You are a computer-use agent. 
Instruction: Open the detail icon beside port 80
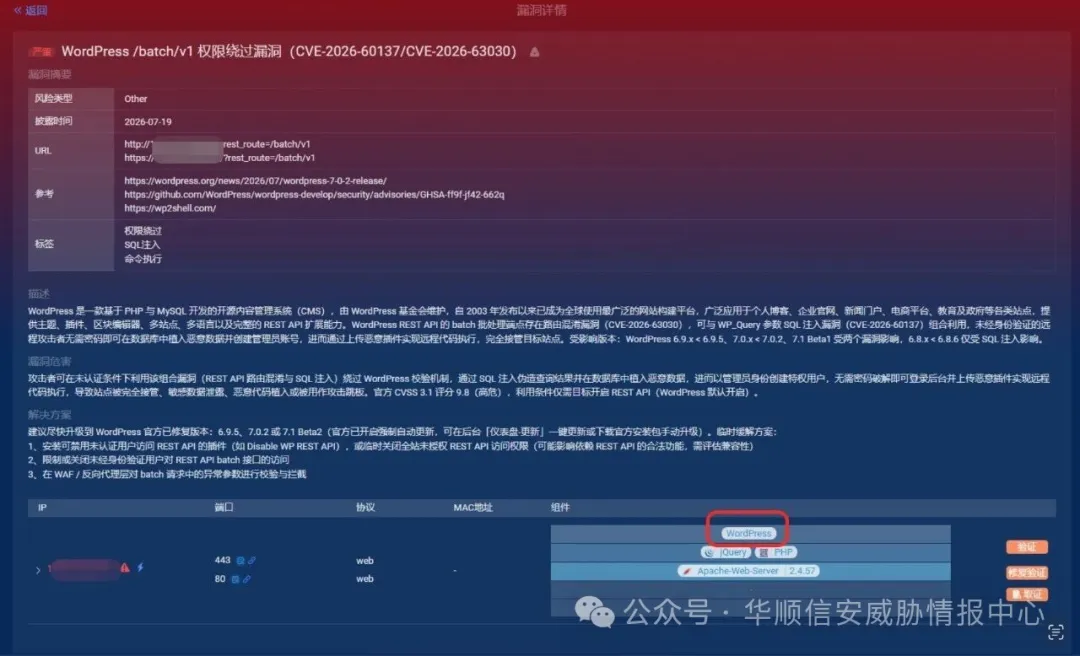(x=235, y=580)
